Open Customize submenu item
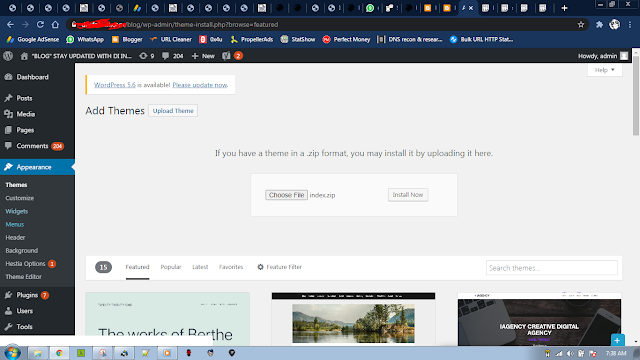640x360 pixels. 20,198
